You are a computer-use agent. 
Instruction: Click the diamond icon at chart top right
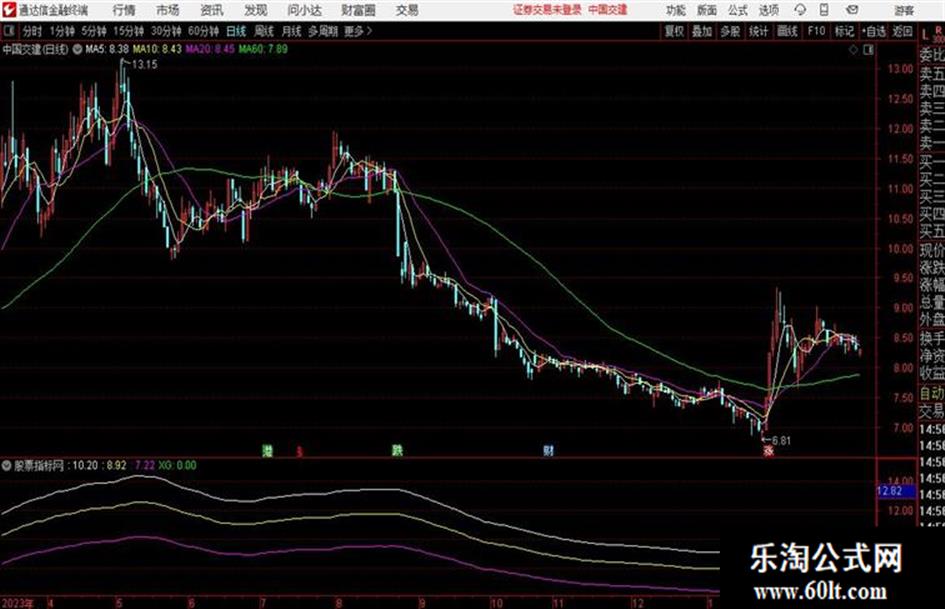pyautogui.click(x=853, y=50)
